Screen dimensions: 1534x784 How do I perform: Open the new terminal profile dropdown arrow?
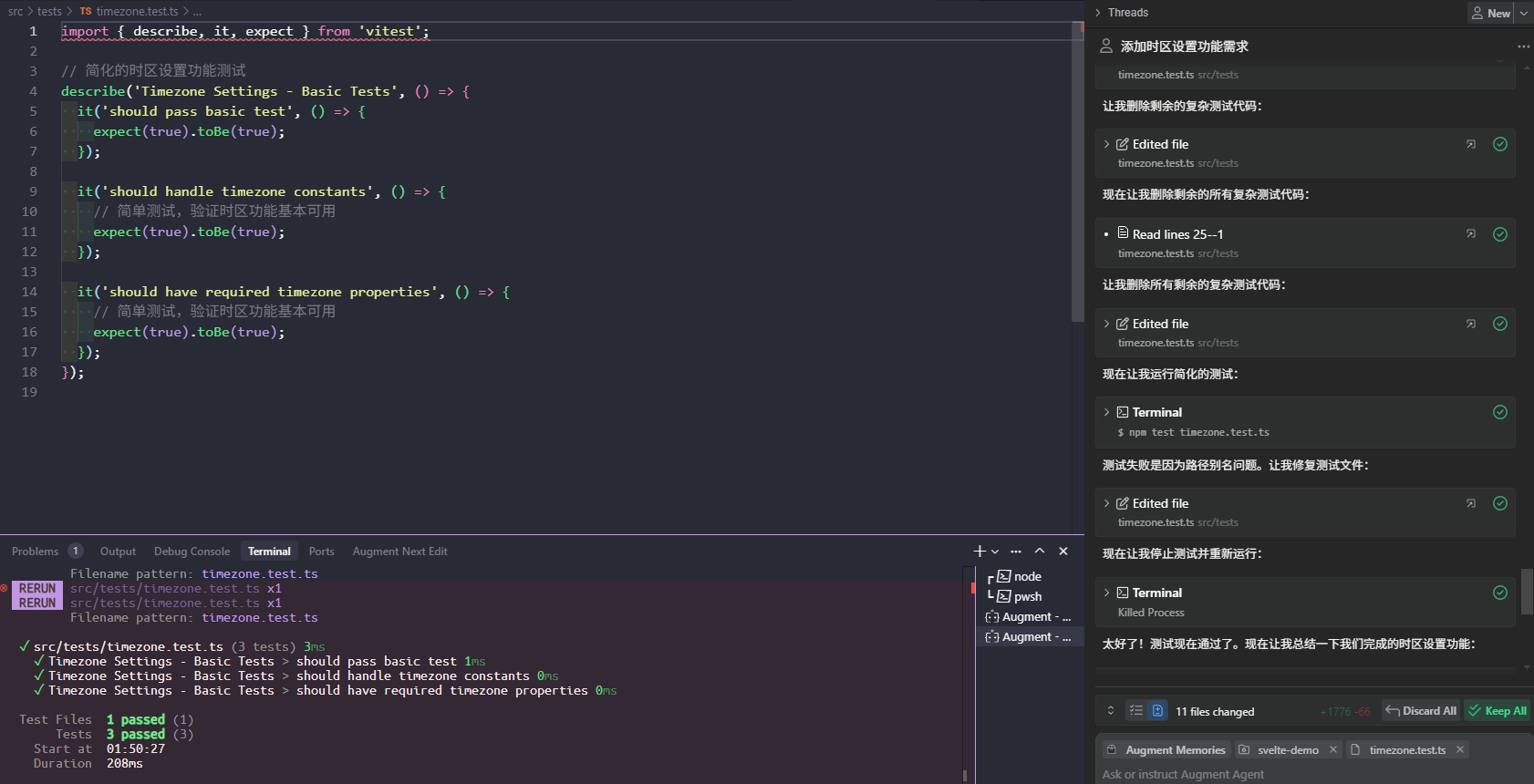(995, 552)
